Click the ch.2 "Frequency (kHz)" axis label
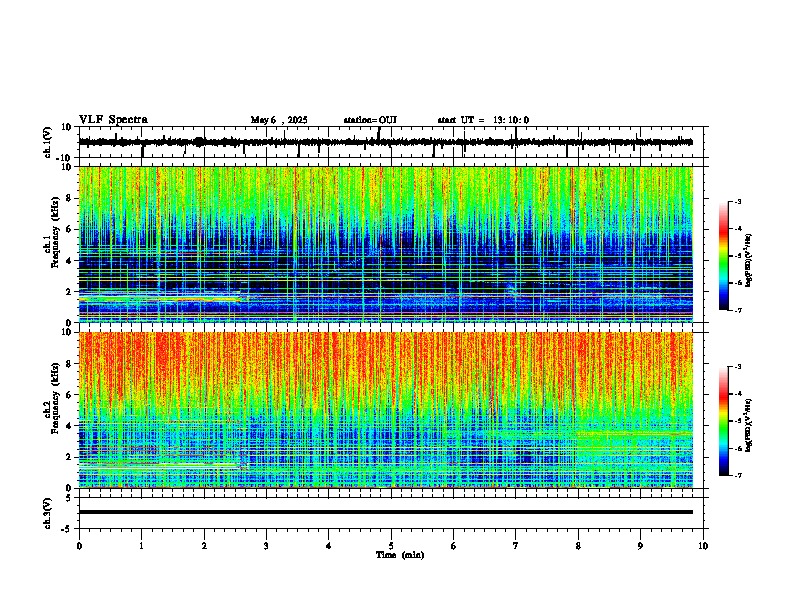Viewport: 792px width, 612px height. (55, 398)
